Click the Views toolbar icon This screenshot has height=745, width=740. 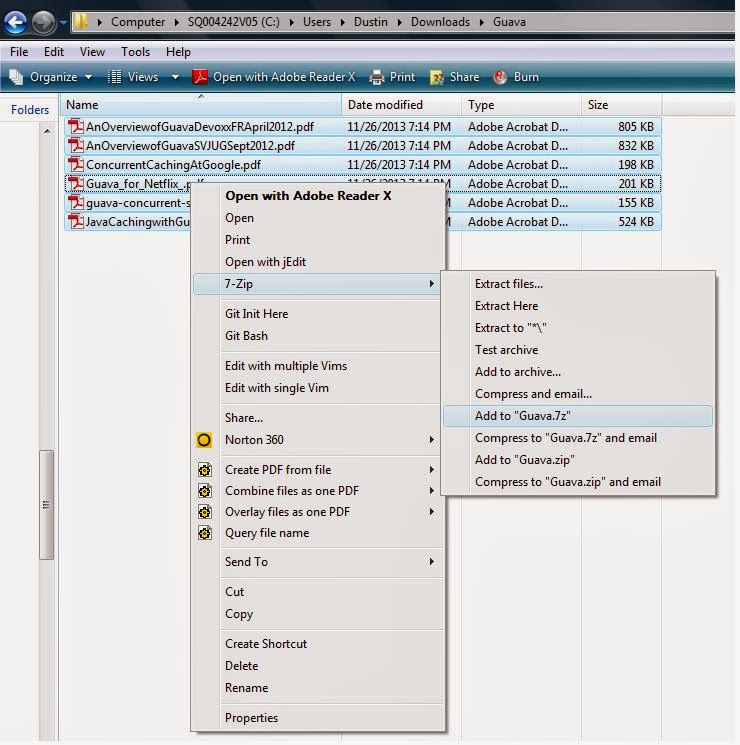click(x=115, y=77)
